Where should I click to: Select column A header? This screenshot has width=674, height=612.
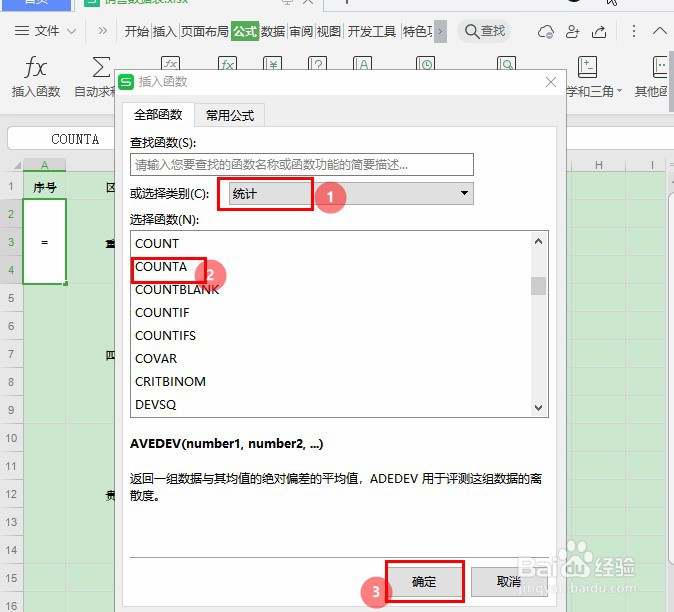click(44, 165)
